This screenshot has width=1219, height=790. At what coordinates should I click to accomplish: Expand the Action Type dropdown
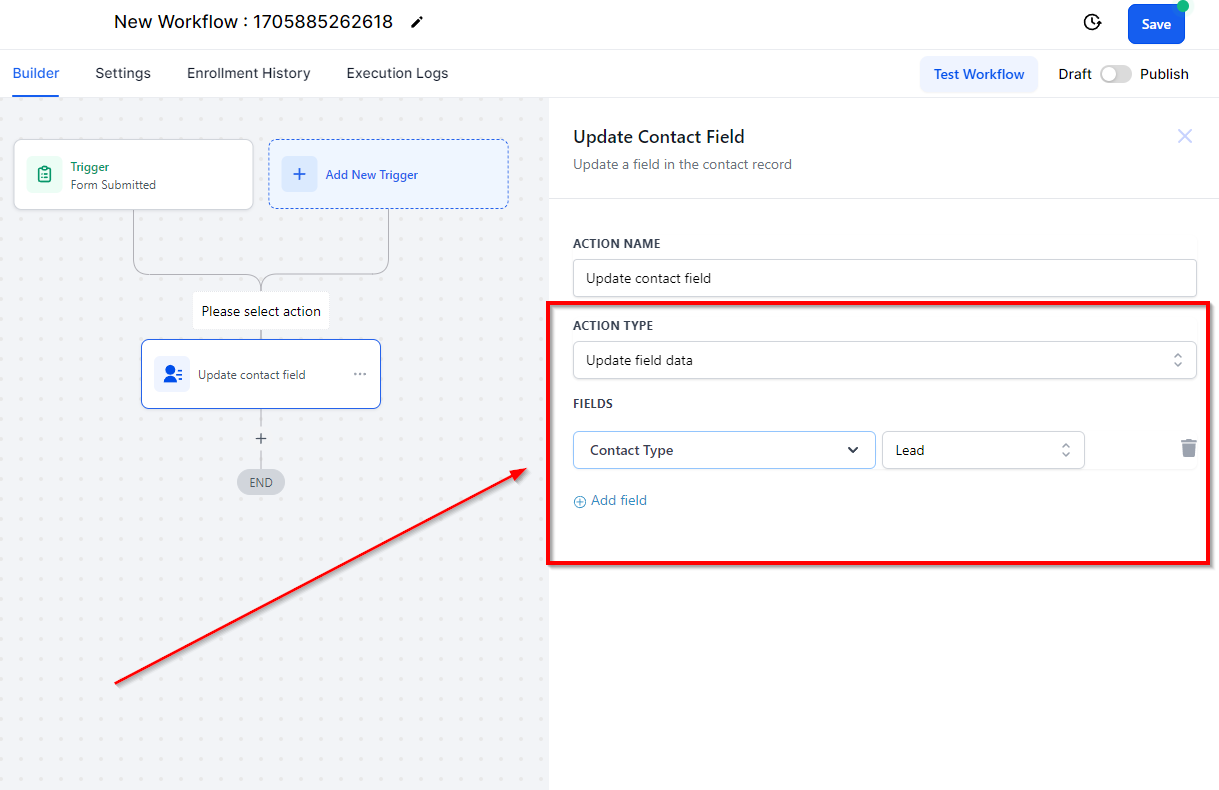pyautogui.click(x=884, y=360)
